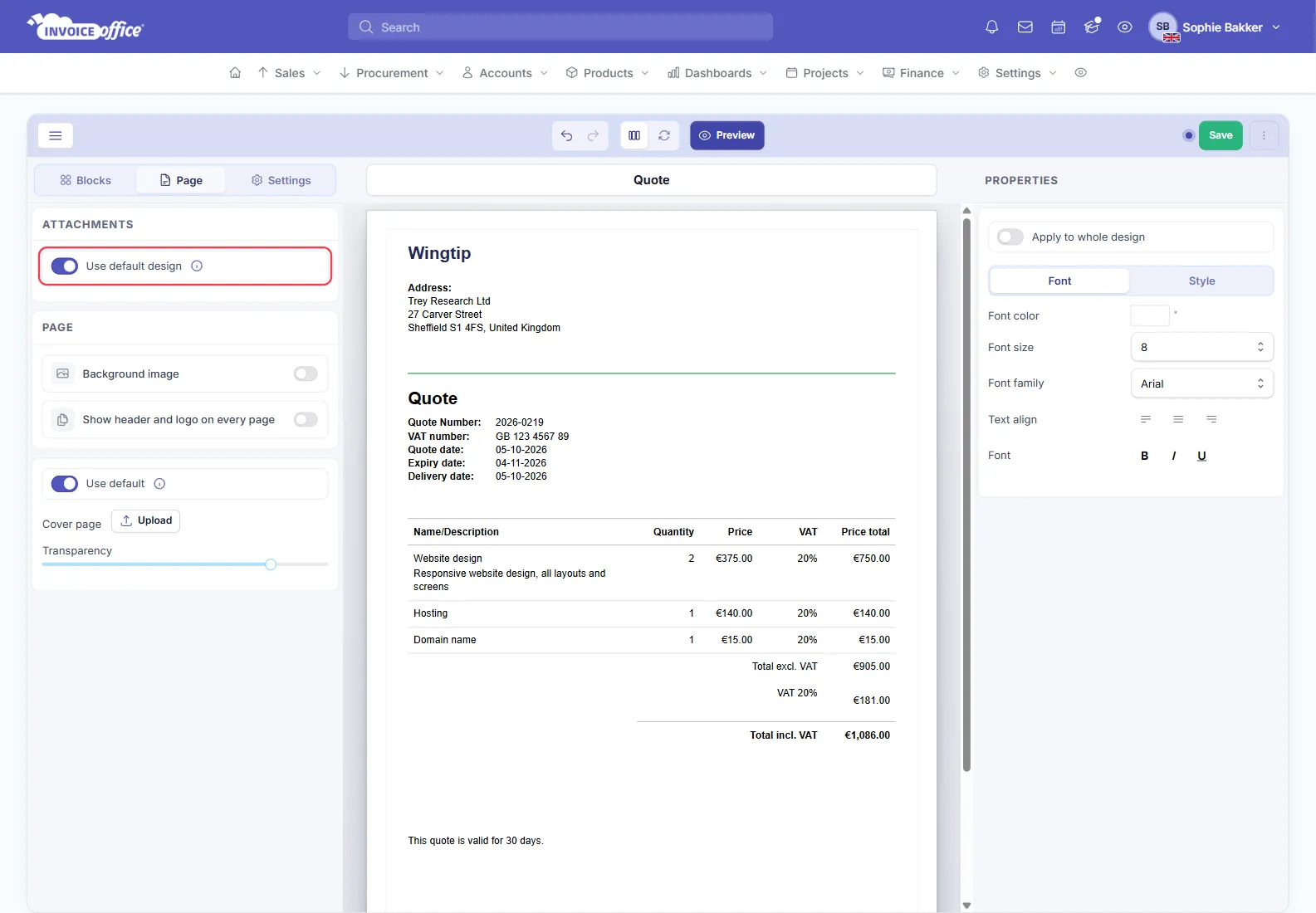Go to home via house icon
Image resolution: width=1316 pixels, height=913 pixels.
[x=235, y=73]
